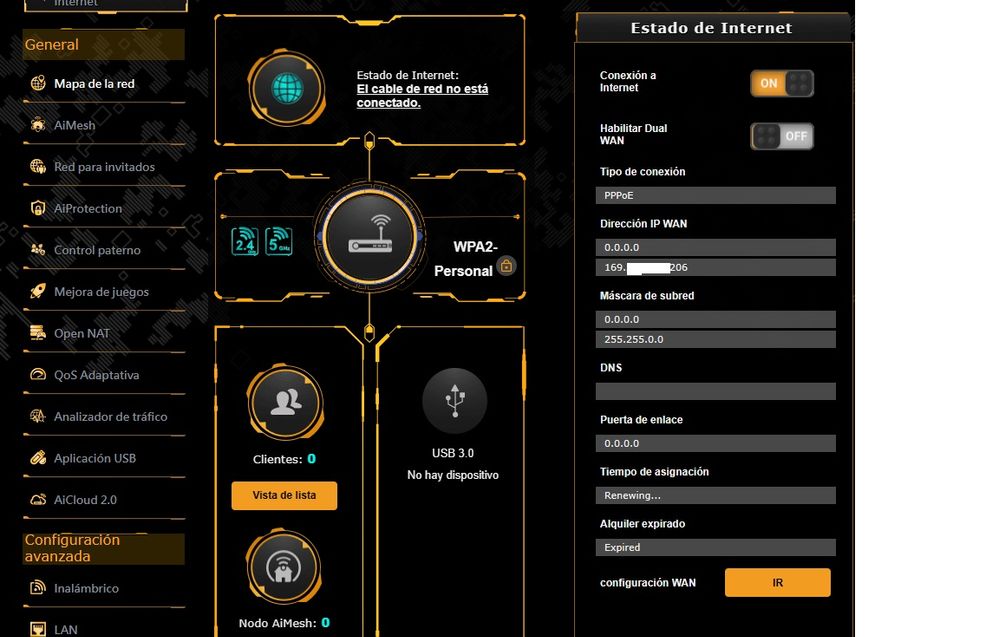Click the 5 GHz band icon
This screenshot has height=637, width=999.
pyautogui.click(x=279, y=241)
